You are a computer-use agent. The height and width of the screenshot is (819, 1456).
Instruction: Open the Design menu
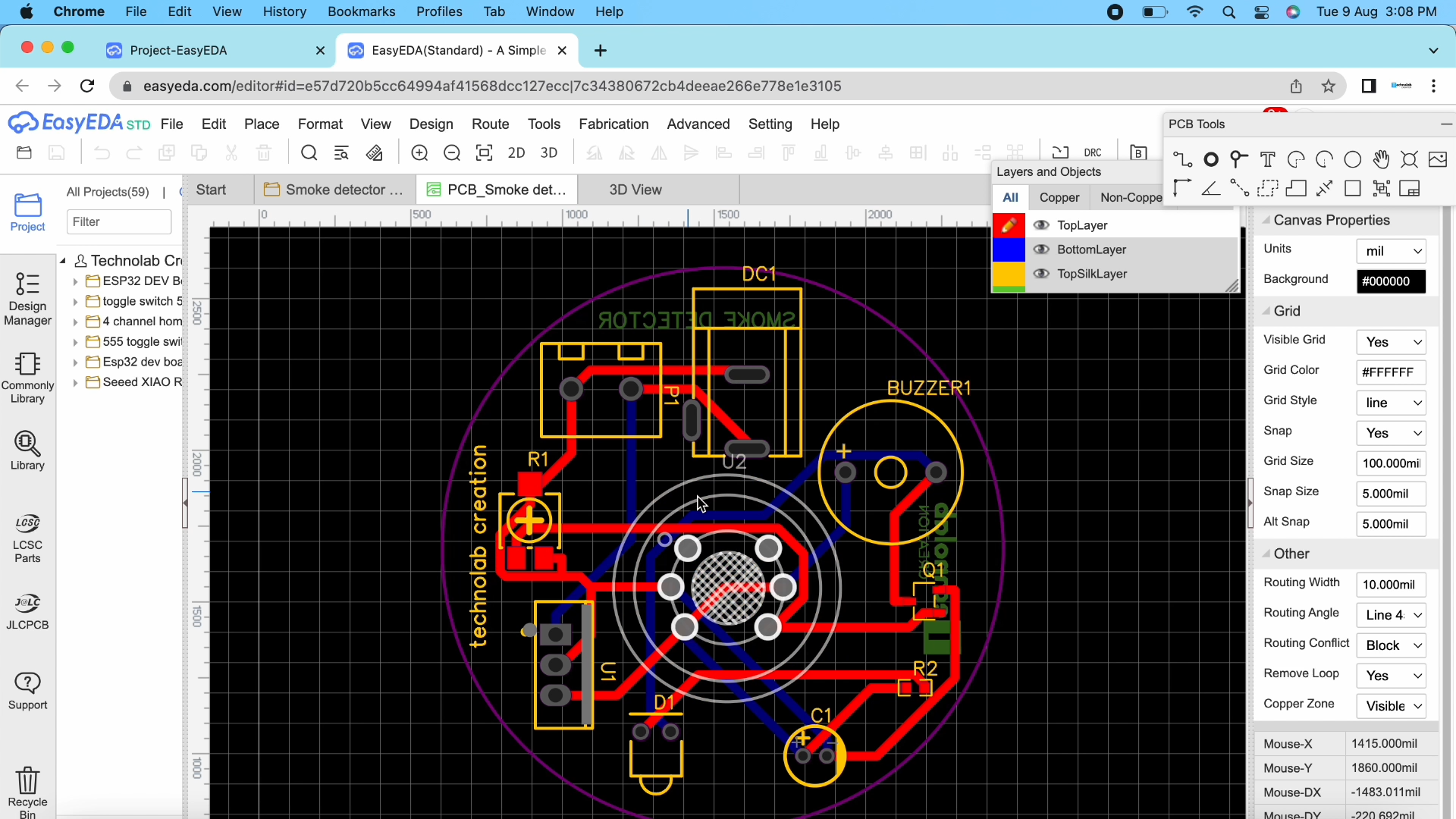pyautogui.click(x=431, y=124)
